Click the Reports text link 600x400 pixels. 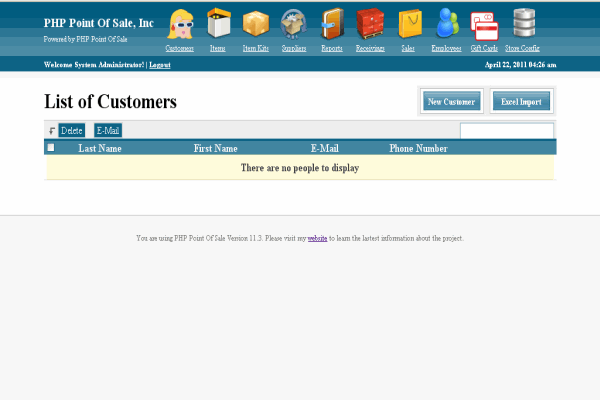click(x=332, y=48)
